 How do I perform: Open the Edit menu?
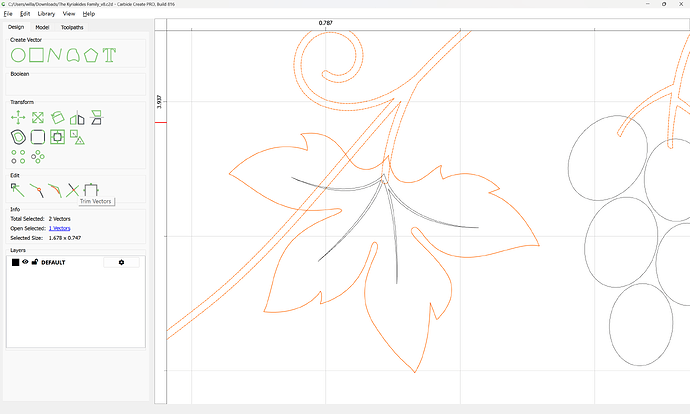[x=25, y=14]
